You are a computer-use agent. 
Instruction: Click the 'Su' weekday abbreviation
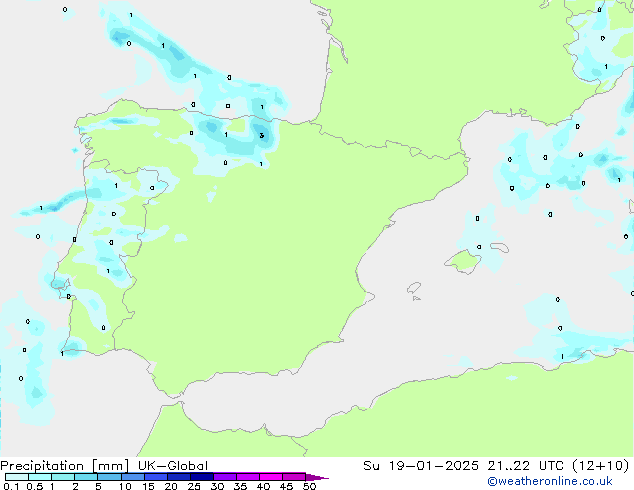(371, 466)
